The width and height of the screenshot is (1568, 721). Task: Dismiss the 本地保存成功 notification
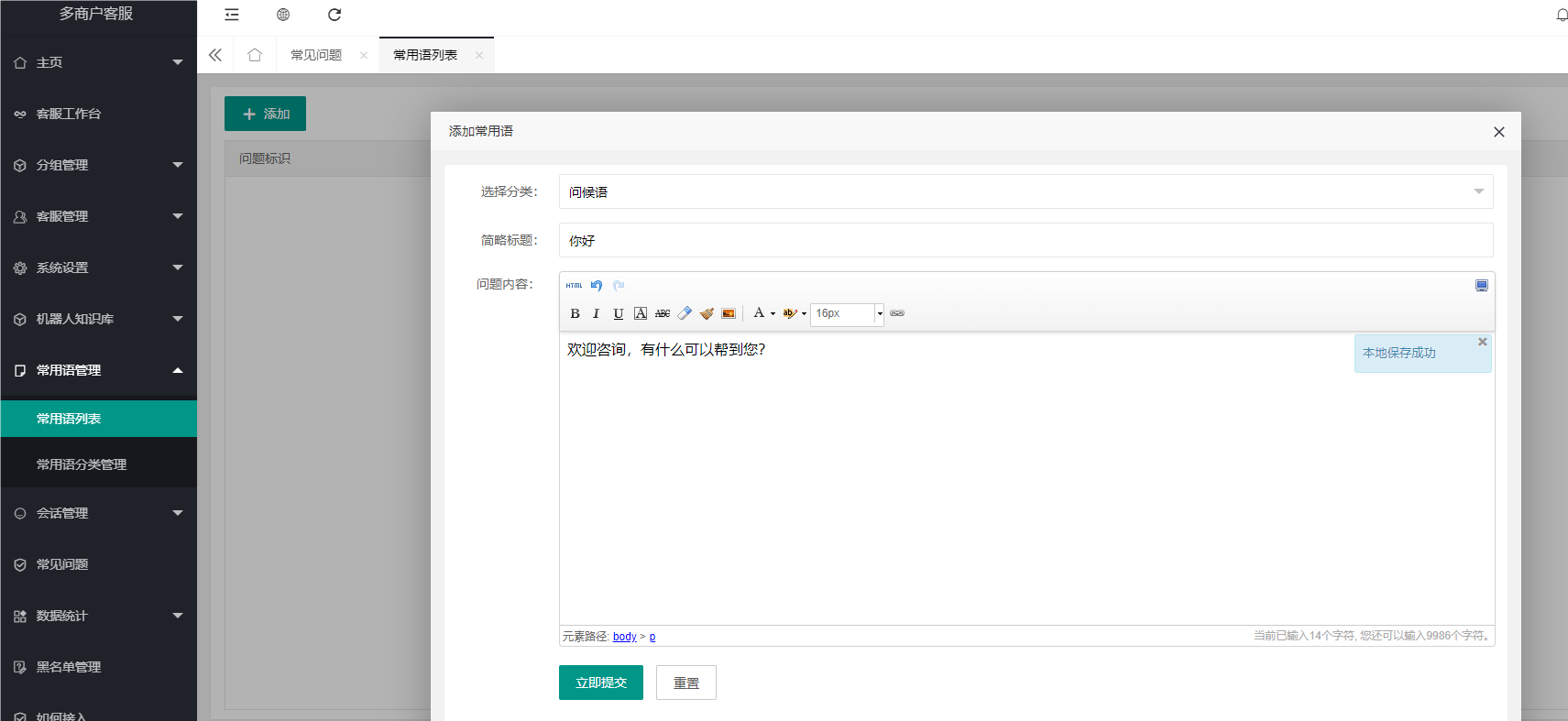[x=1482, y=342]
